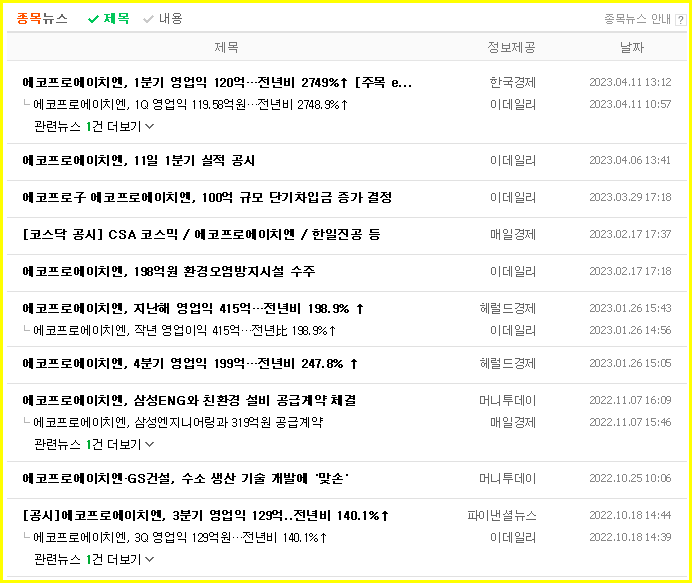
Task: Click 이데일리 provider beside 198억원 환경오염방지시설 수주
Action: pos(513,271)
